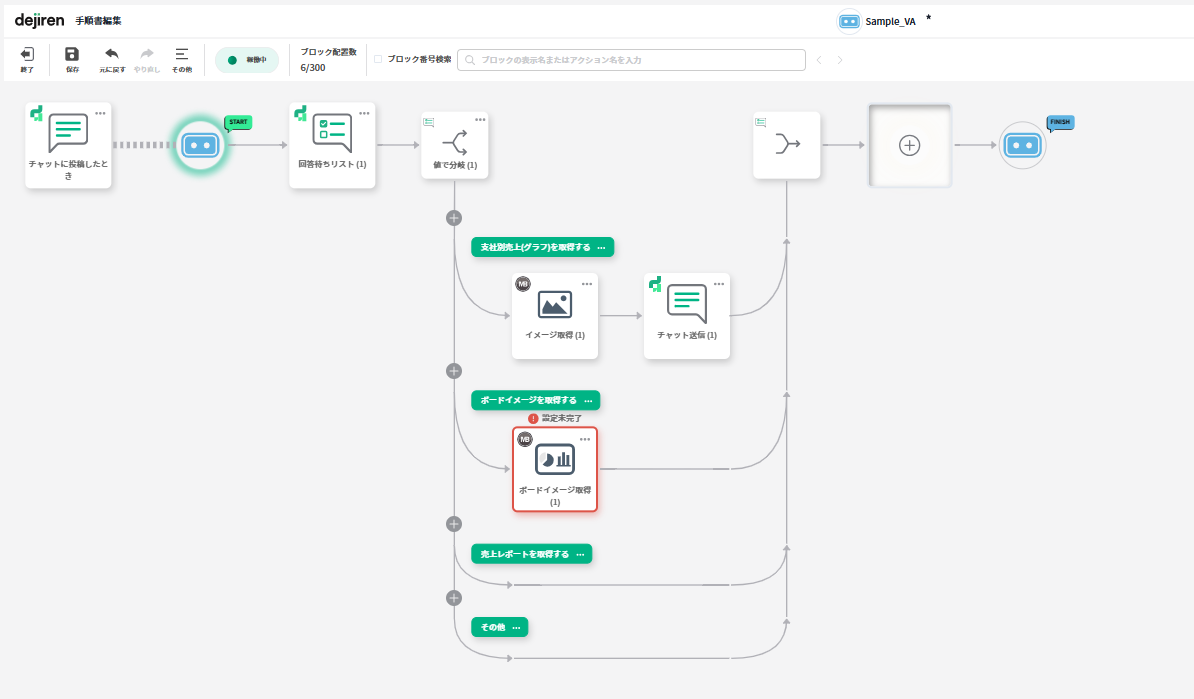Undo the last change with 元に戻す
This screenshot has height=699, width=1194.
click(111, 58)
